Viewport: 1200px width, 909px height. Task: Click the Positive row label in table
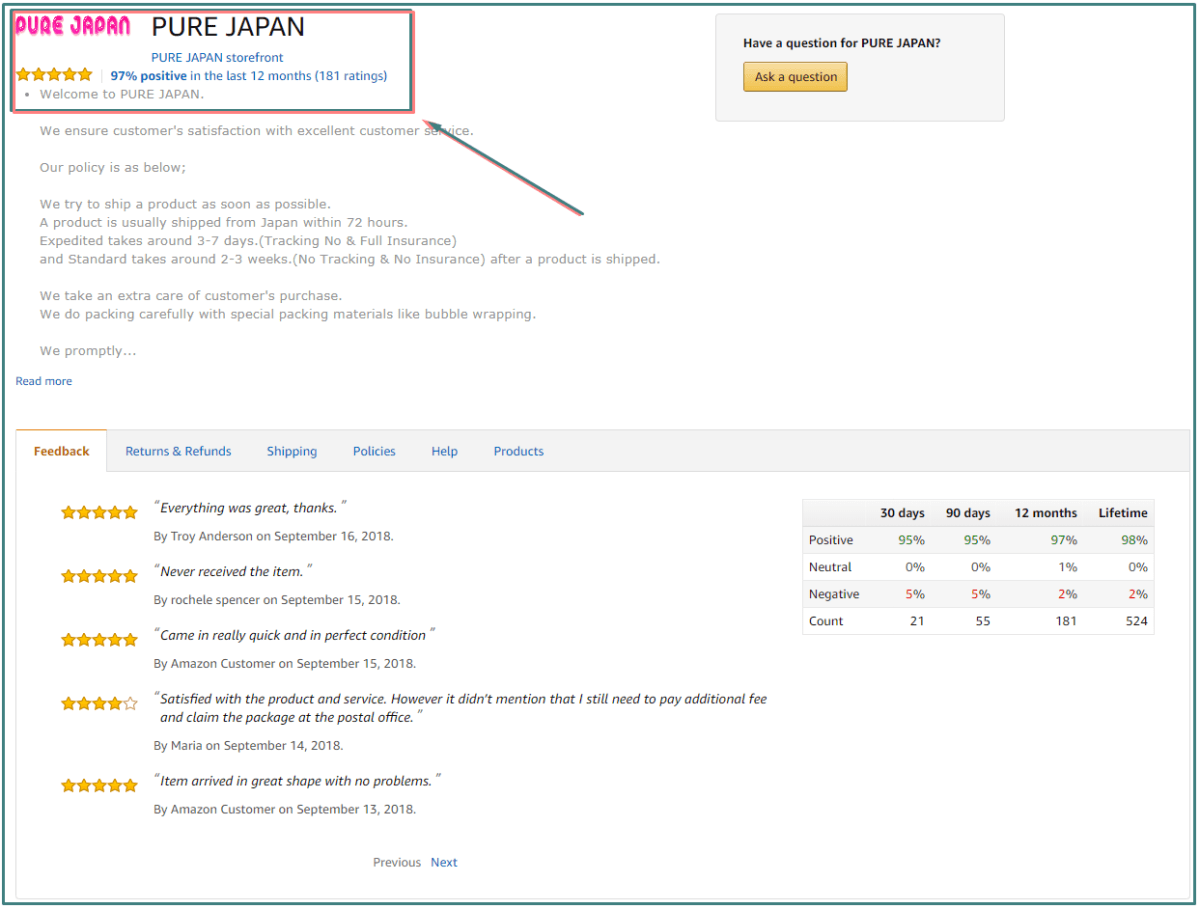pyautogui.click(x=831, y=540)
